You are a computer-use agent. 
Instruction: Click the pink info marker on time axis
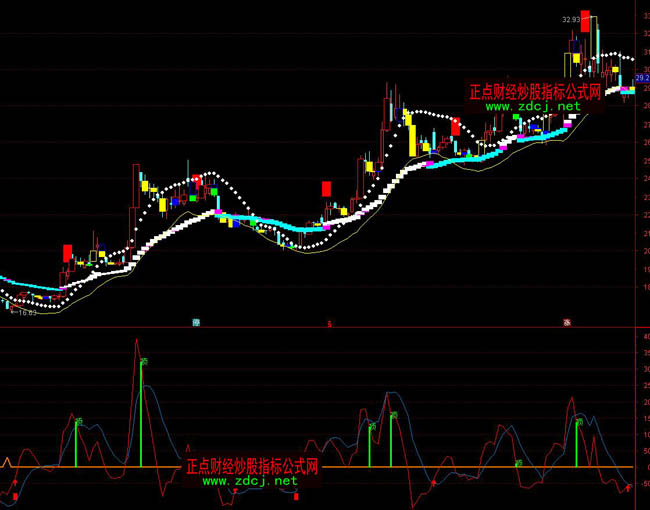click(x=567, y=322)
